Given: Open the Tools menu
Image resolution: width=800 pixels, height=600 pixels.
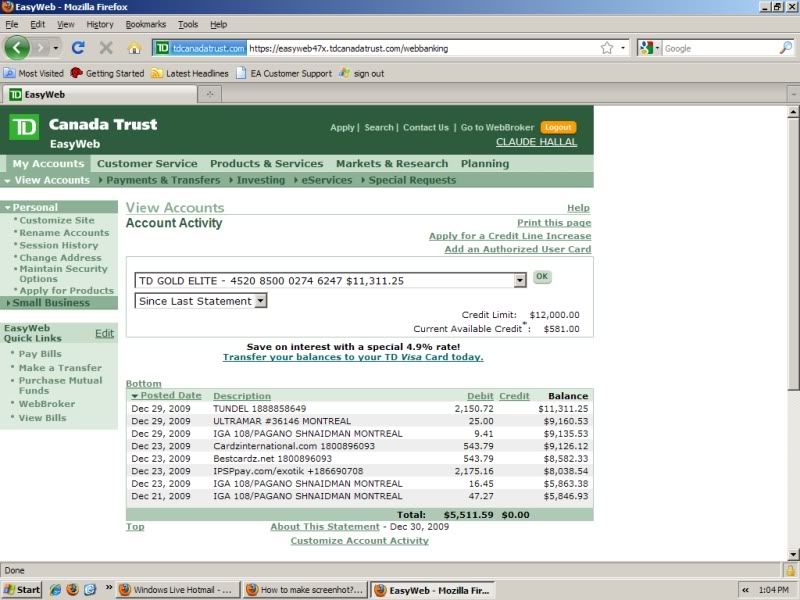Looking at the screenshot, I should pyautogui.click(x=188, y=24).
